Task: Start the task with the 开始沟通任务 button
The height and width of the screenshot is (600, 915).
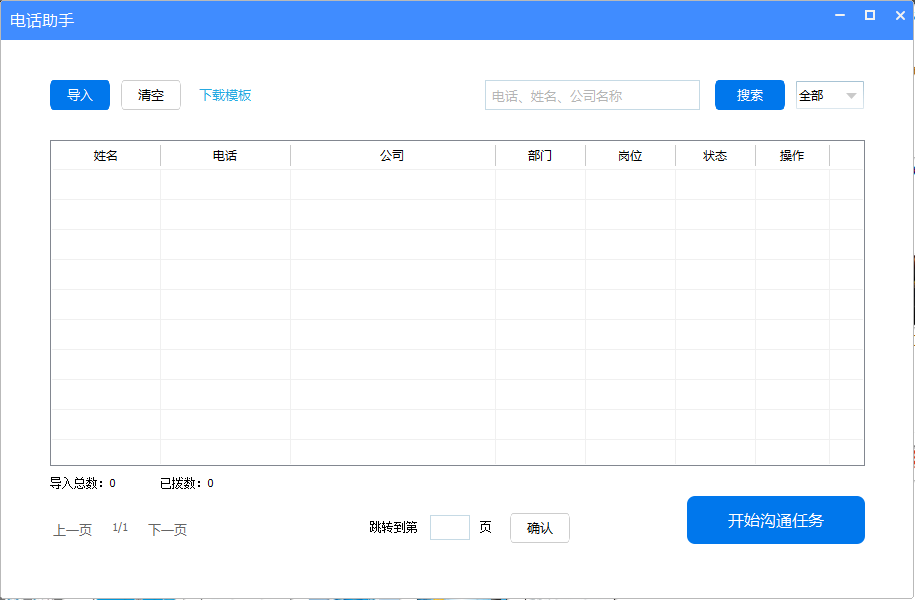Action: point(776,520)
